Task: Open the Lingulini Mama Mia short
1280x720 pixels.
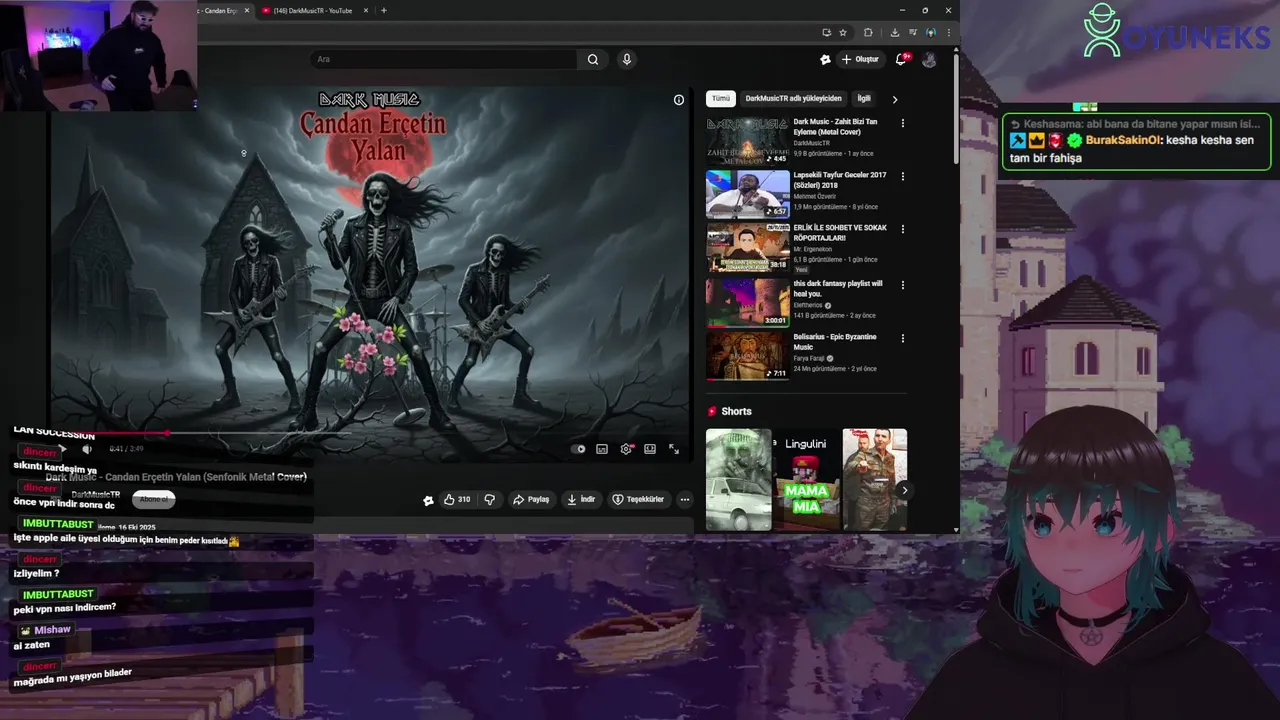Action: [807, 480]
